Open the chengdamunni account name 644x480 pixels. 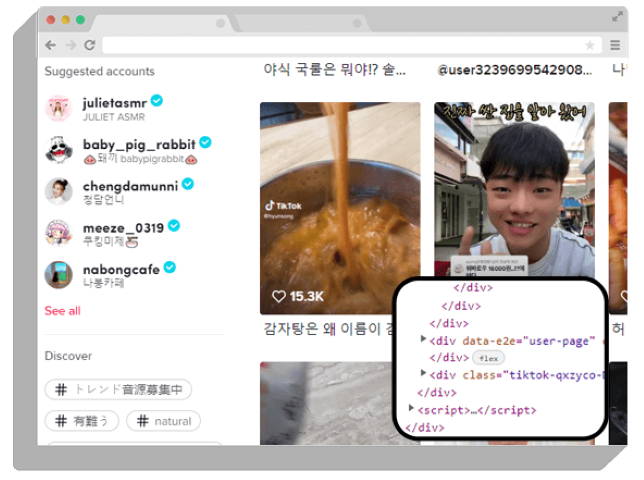click(x=130, y=186)
